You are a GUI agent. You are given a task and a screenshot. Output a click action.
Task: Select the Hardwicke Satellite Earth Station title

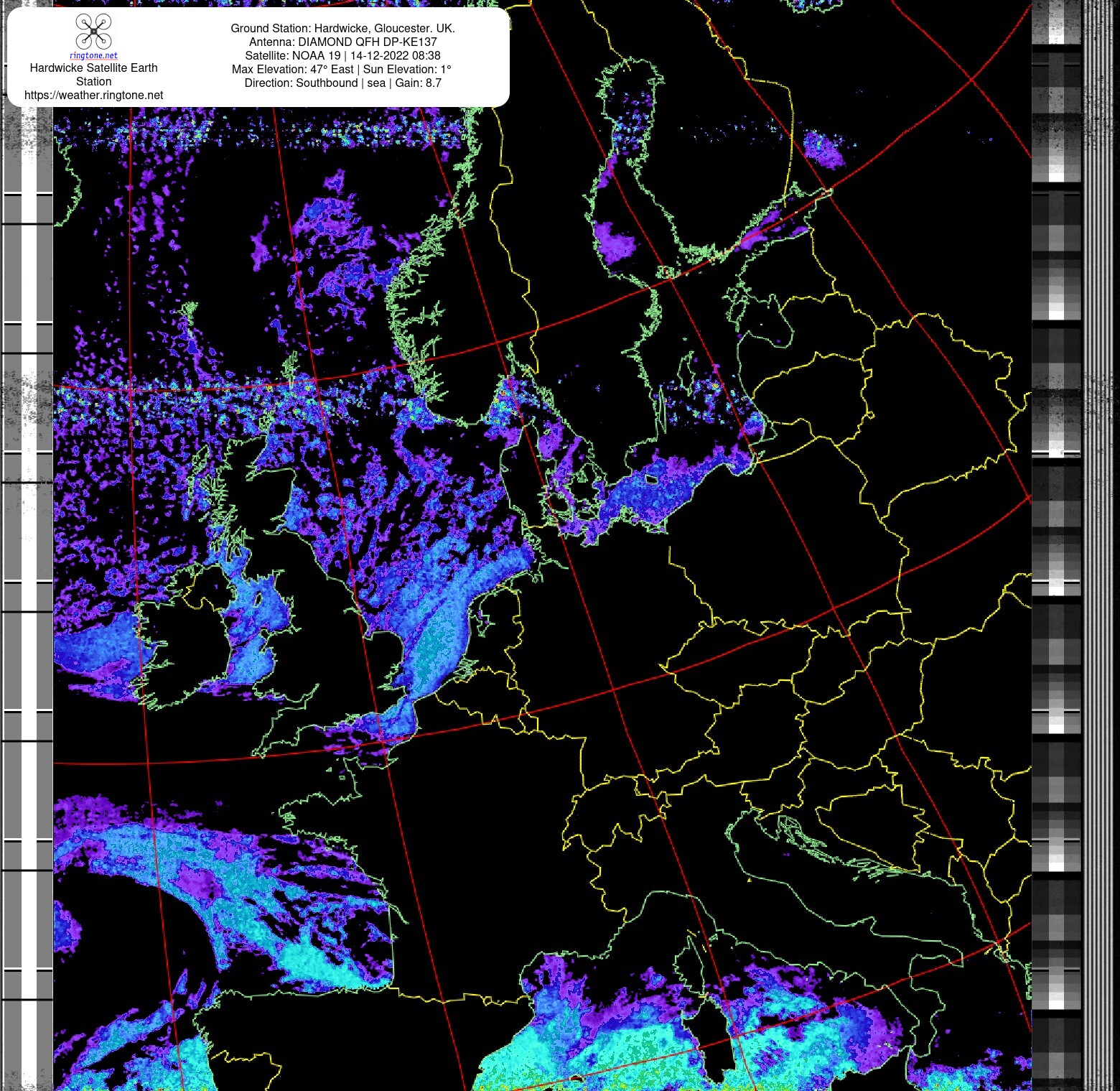click(93, 74)
